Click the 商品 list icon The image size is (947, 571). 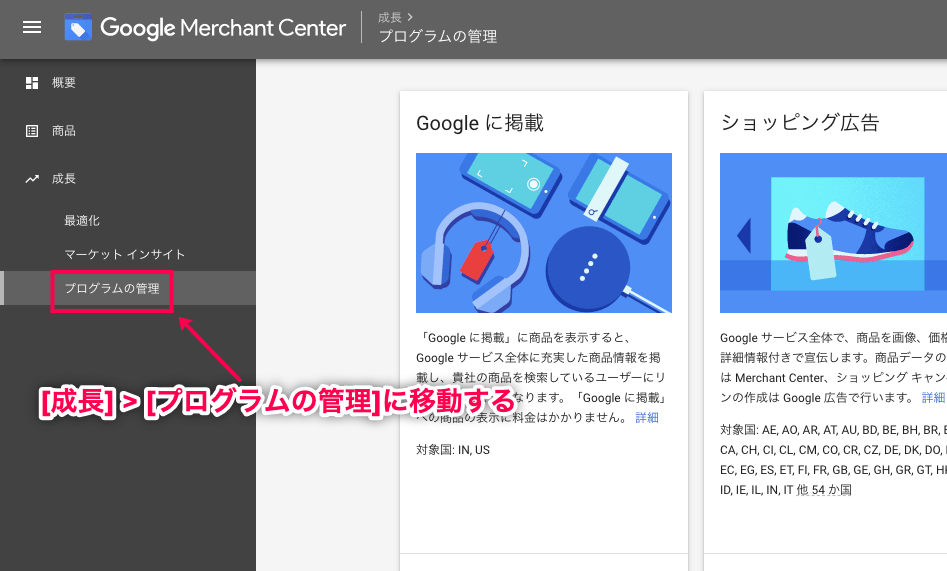tap(32, 131)
